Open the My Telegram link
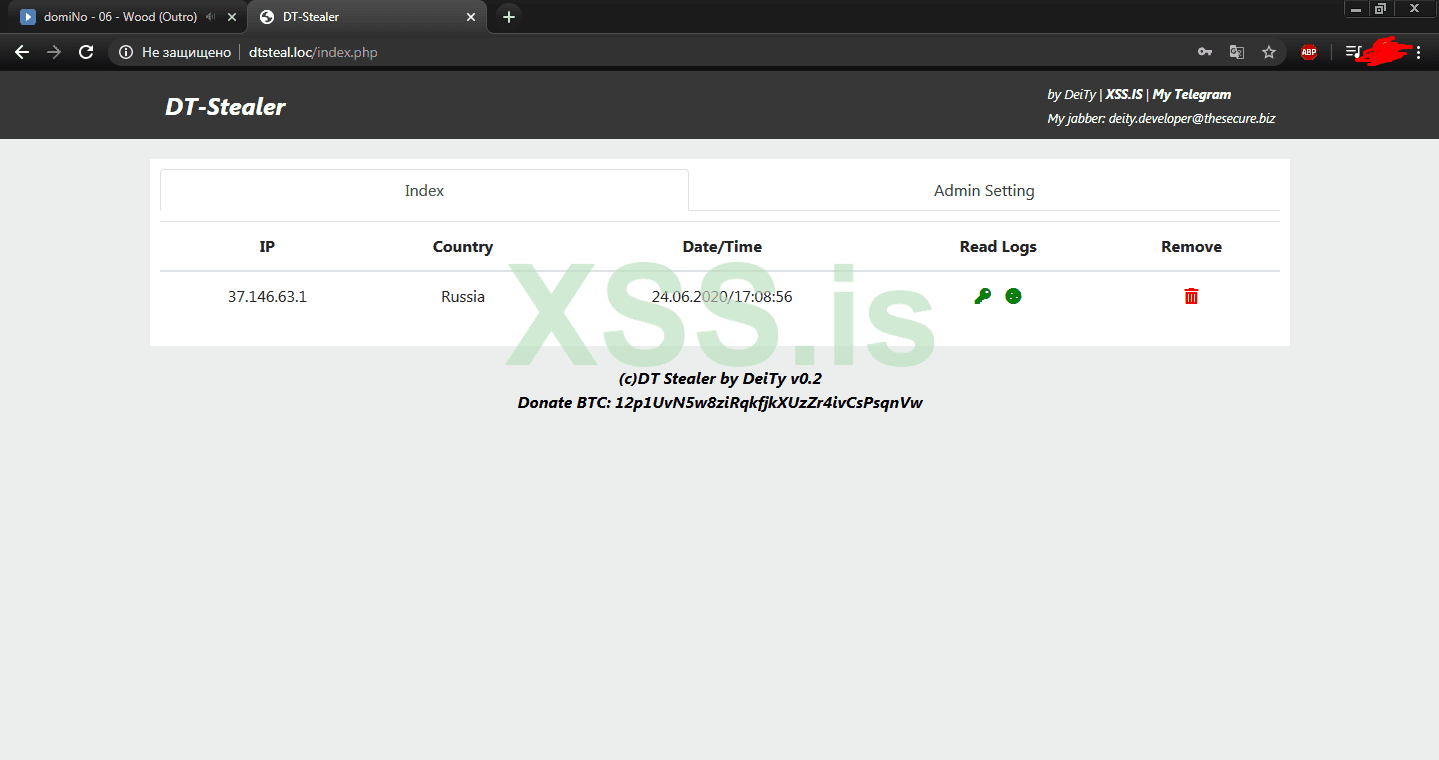1439x760 pixels. [x=1192, y=94]
